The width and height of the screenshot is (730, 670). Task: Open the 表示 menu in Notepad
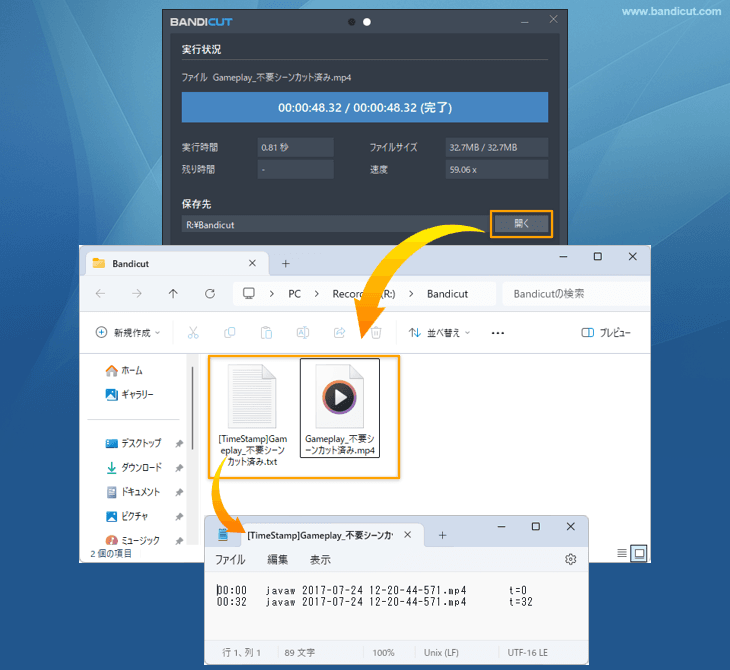coord(320,559)
